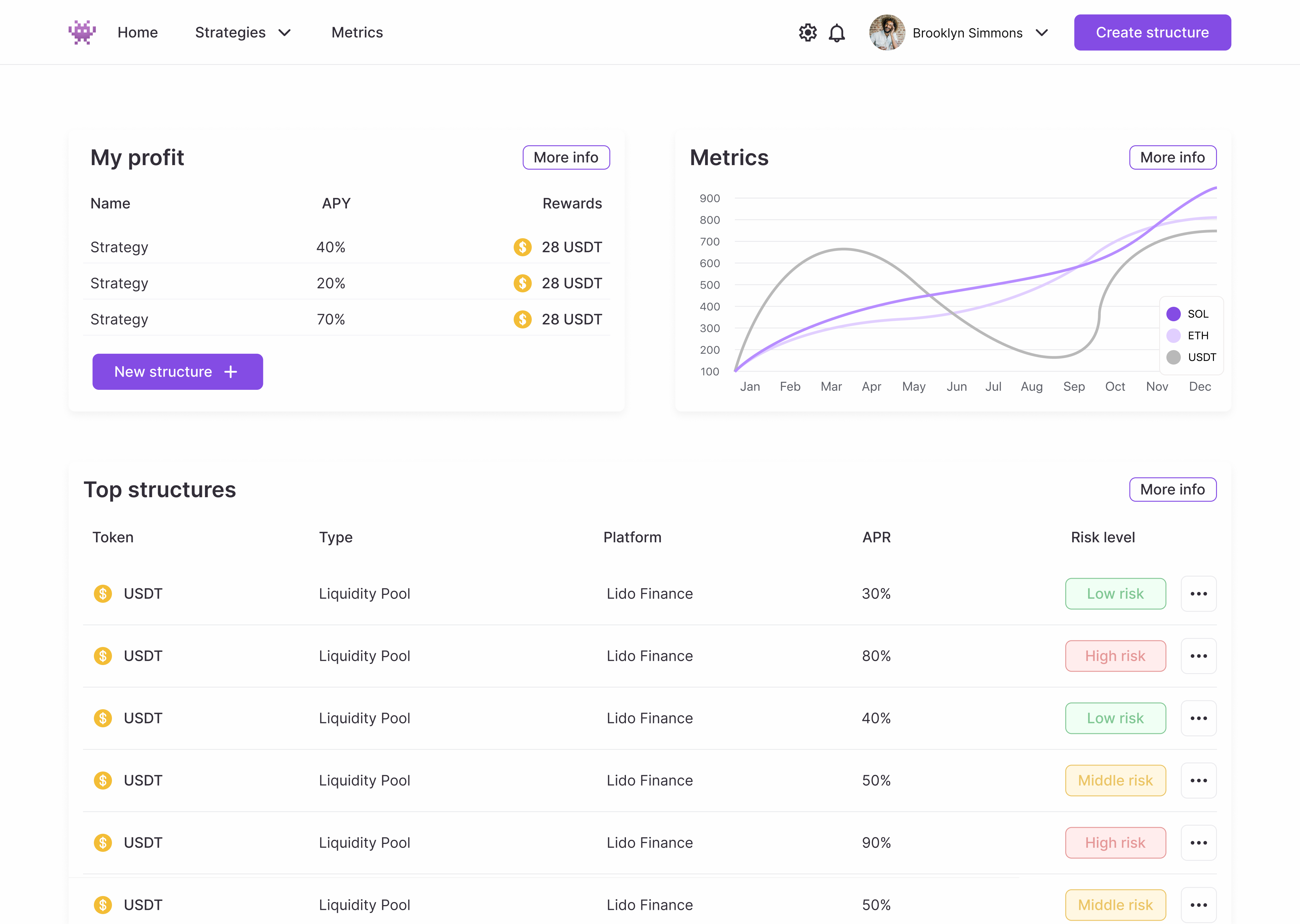1300x924 pixels.
Task: Click the purple pixel monster logo
Action: pyautogui.click(x=82, y=32)
